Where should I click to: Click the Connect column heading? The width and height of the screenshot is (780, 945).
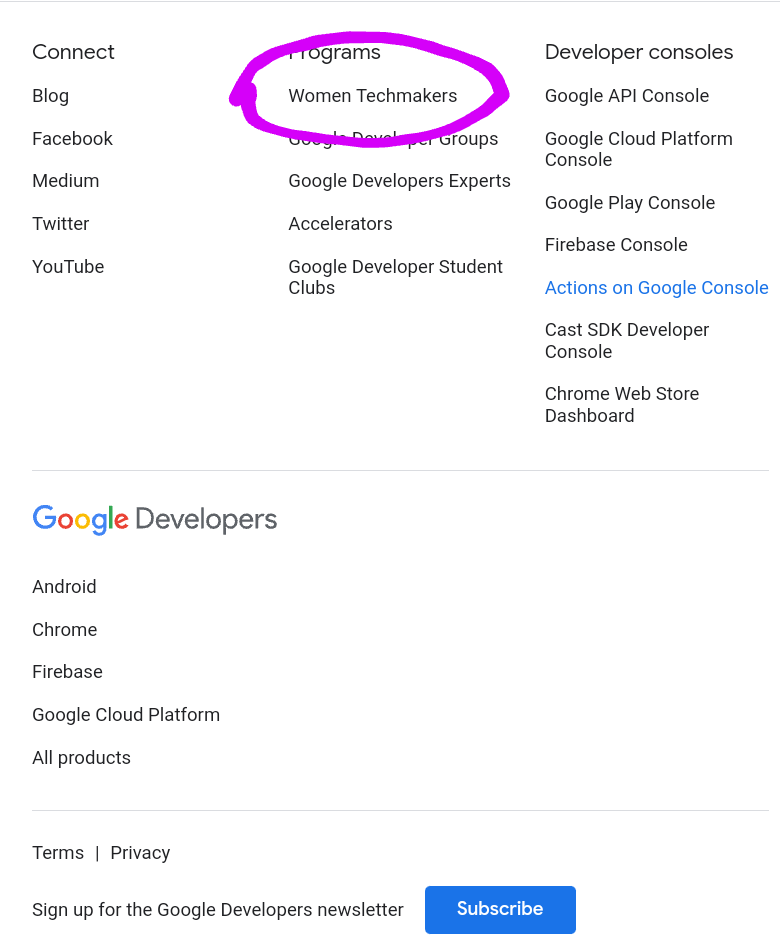point(73,52)
